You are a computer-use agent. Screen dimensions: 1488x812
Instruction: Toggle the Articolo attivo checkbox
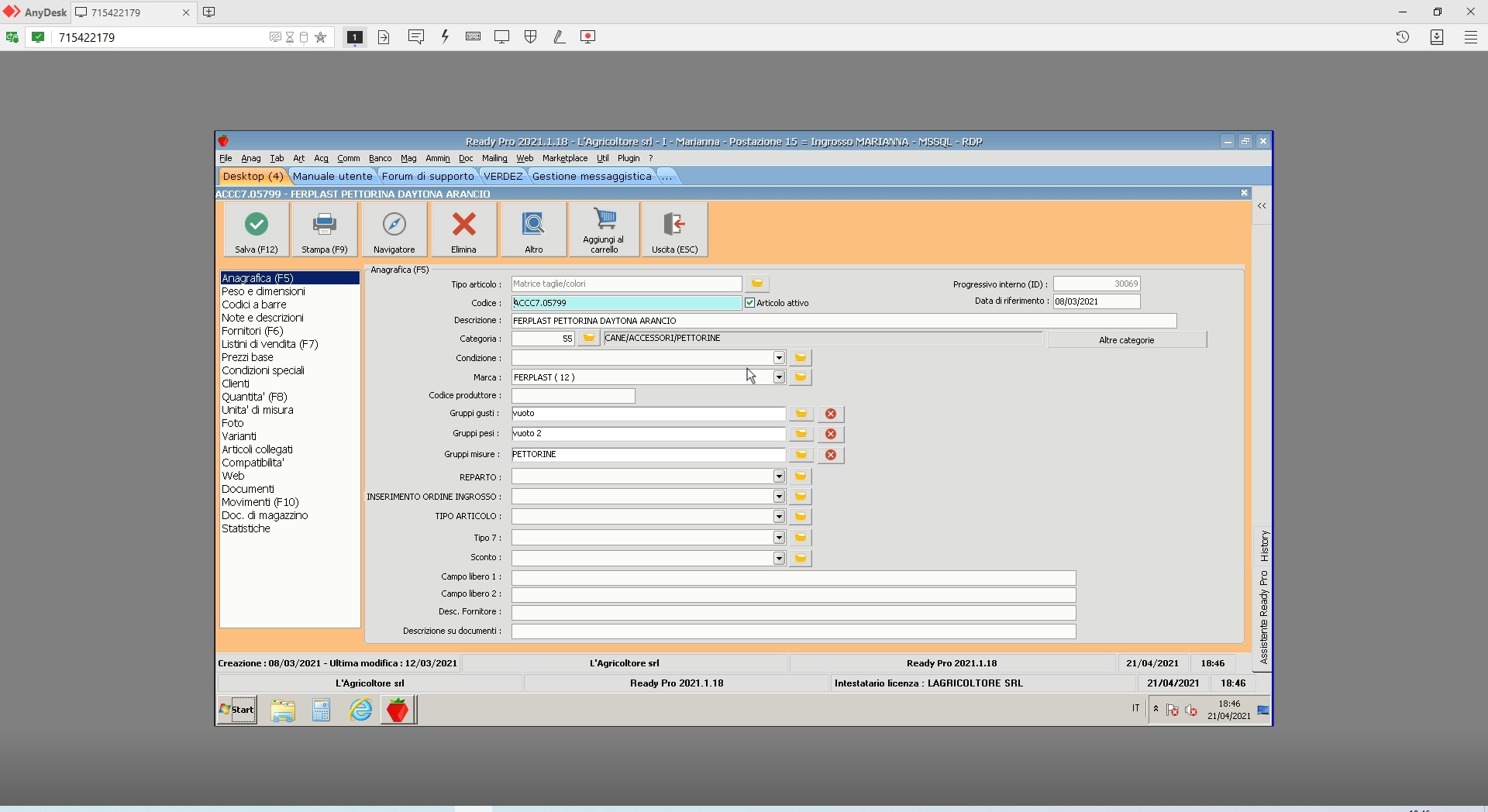750,303
